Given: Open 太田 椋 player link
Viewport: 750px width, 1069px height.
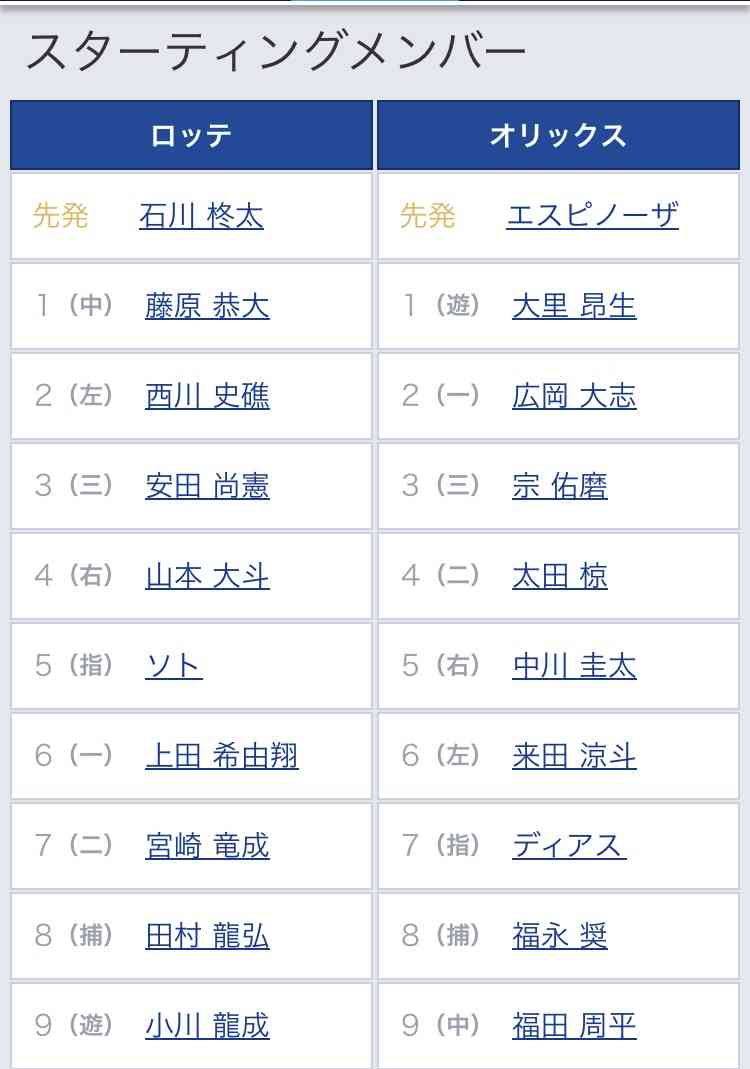Looking at the screenshot, I should pos(560,575).
